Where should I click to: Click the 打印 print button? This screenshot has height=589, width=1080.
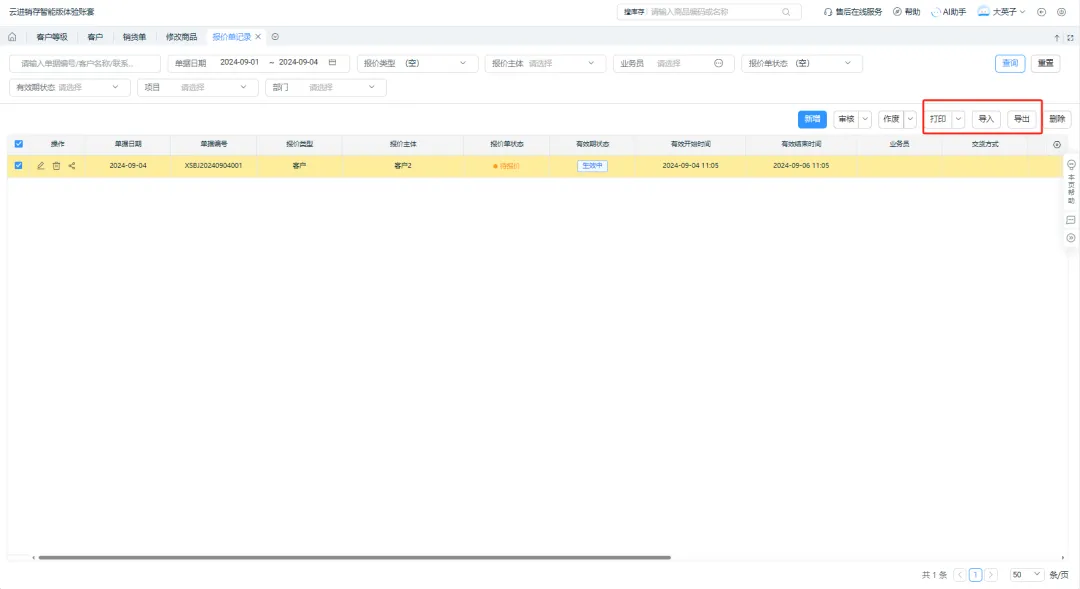pyautogui.click(x=938, y=119)
